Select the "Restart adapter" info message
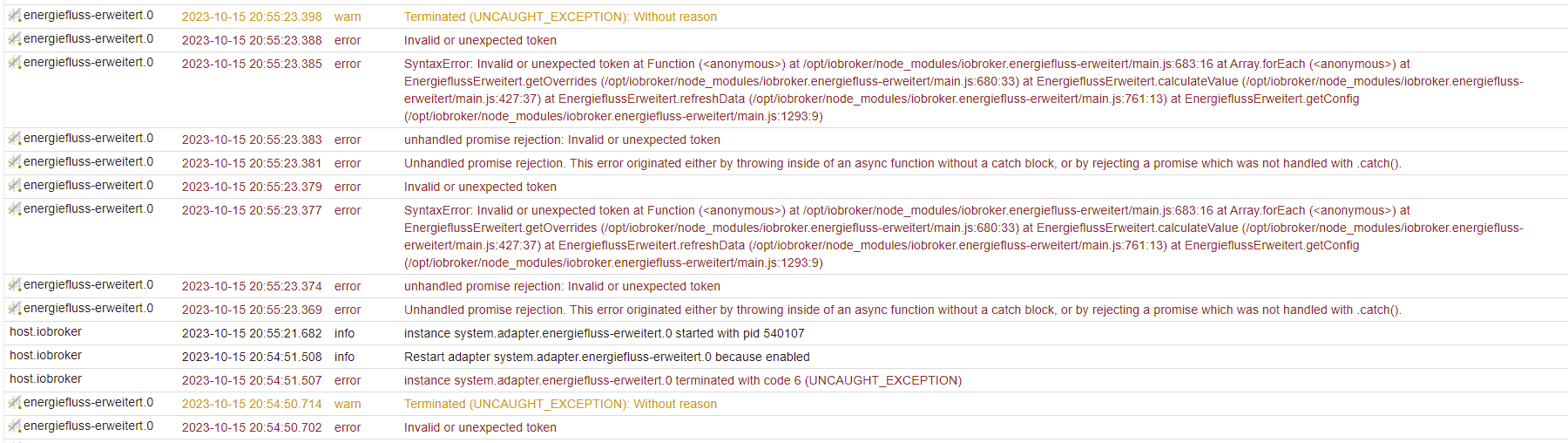The image size is (1568, 443). [x=606, y=357]
